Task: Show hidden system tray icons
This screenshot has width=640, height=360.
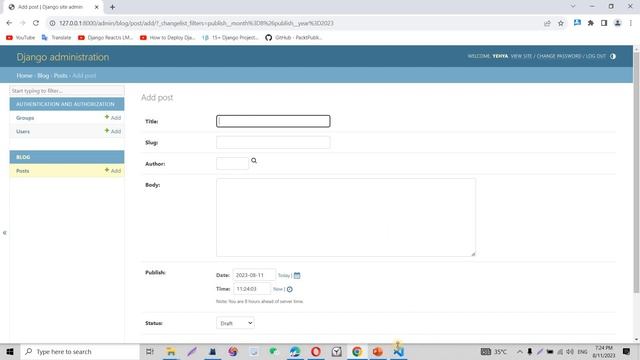Action: [x=520, y=351]
